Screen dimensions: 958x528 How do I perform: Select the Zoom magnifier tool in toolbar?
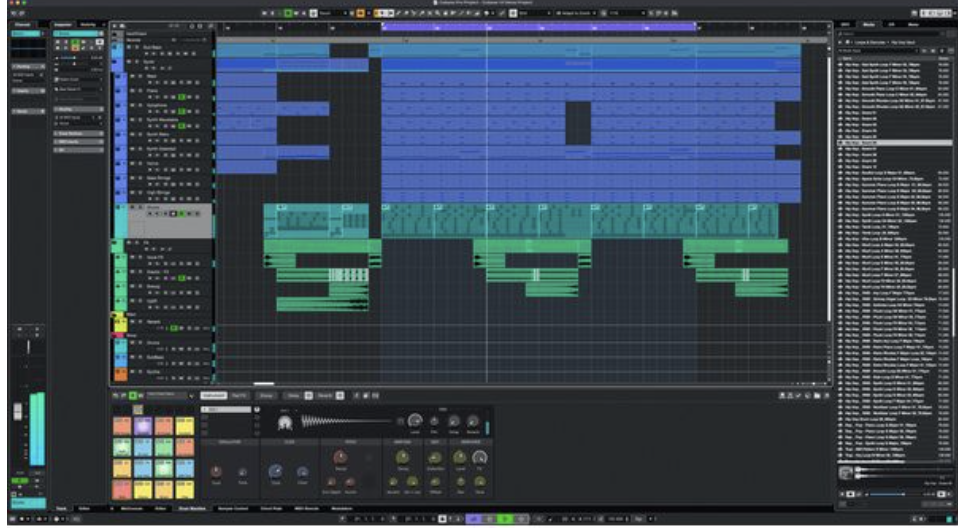tap(437, 13)
